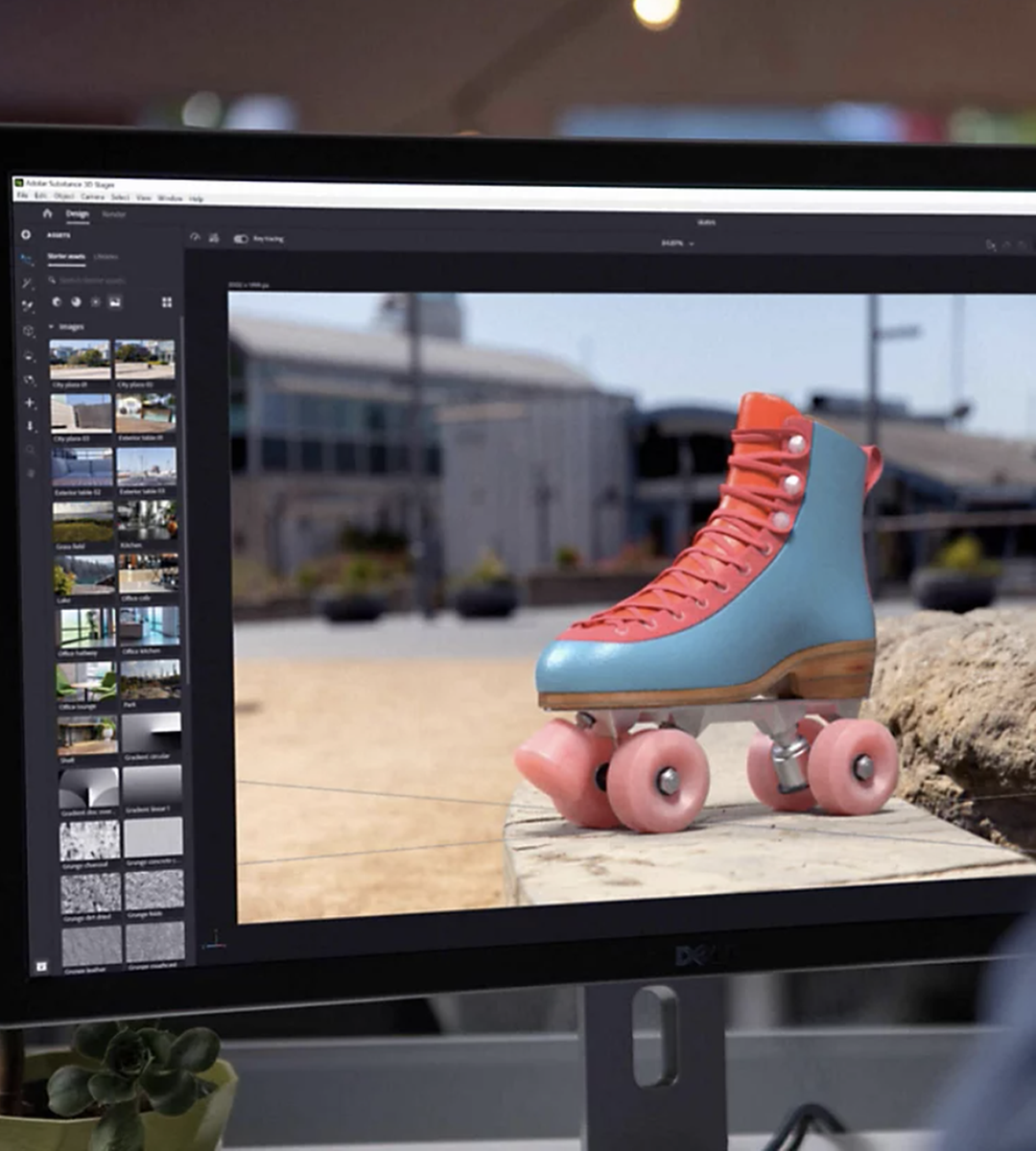Viewport: 1036px width, 1151px height.
Task: Select the Gradient circular image
Action: 152,734
